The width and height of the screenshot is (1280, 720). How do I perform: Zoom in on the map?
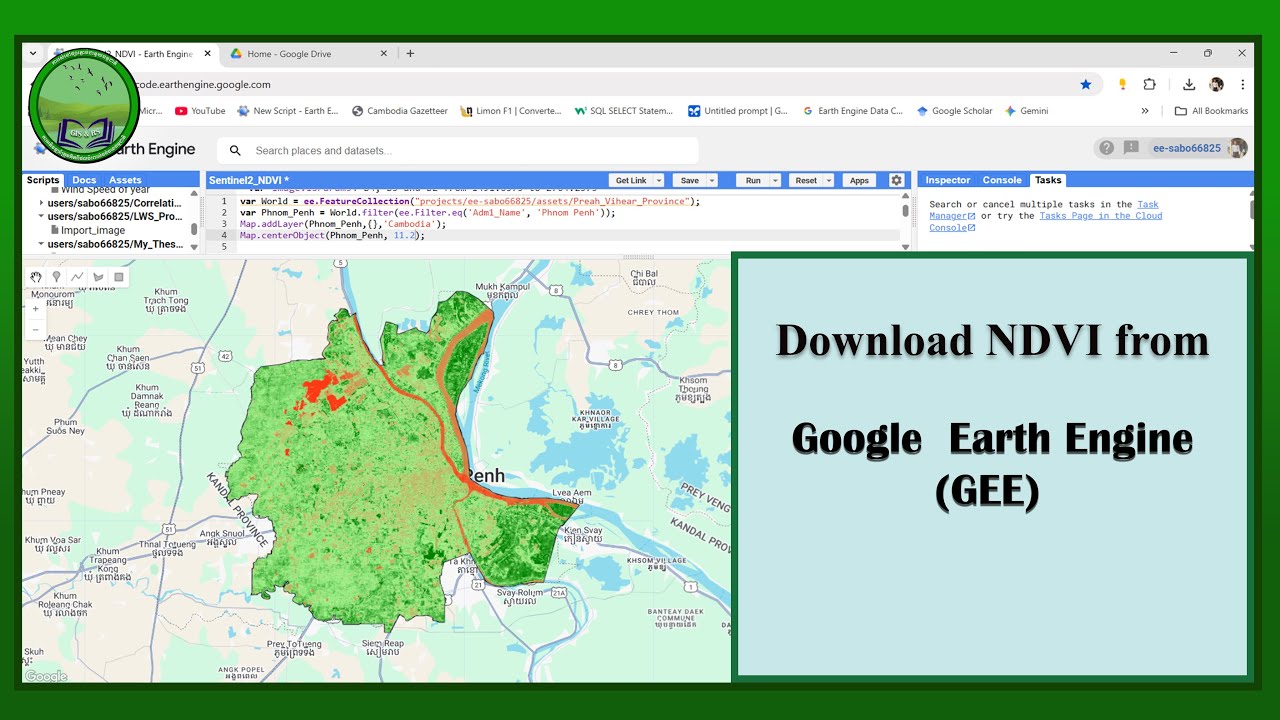point(36,309)
